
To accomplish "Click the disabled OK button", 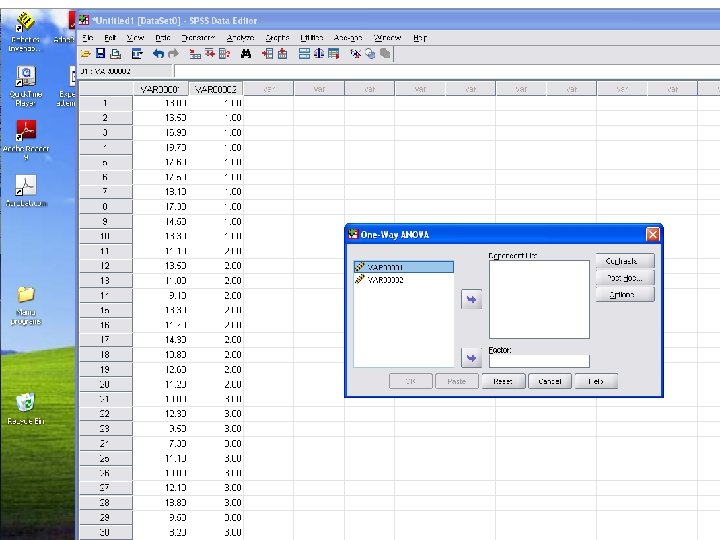I will point(411,381).
